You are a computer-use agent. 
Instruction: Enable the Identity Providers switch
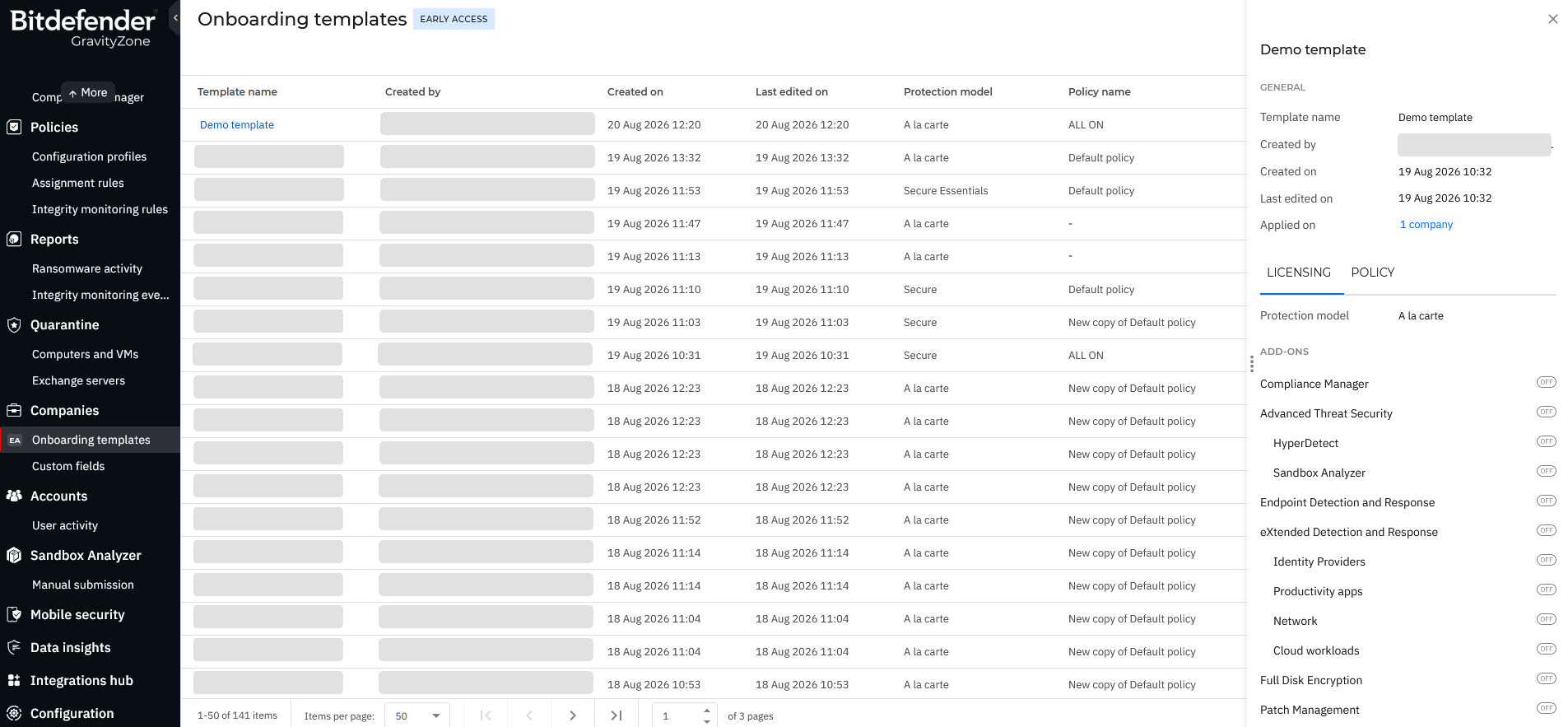1547,560
